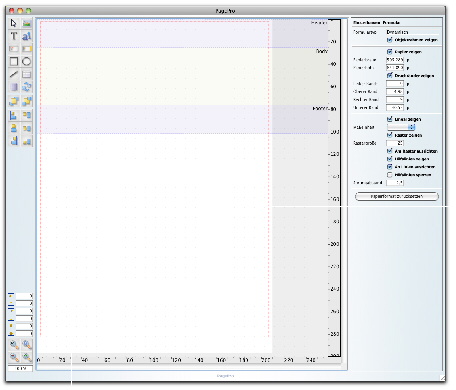Toggle checkbox directly above Hilfslinien sperren
Image resolution: width=456 pixels, height=390 pixels.
389,167
